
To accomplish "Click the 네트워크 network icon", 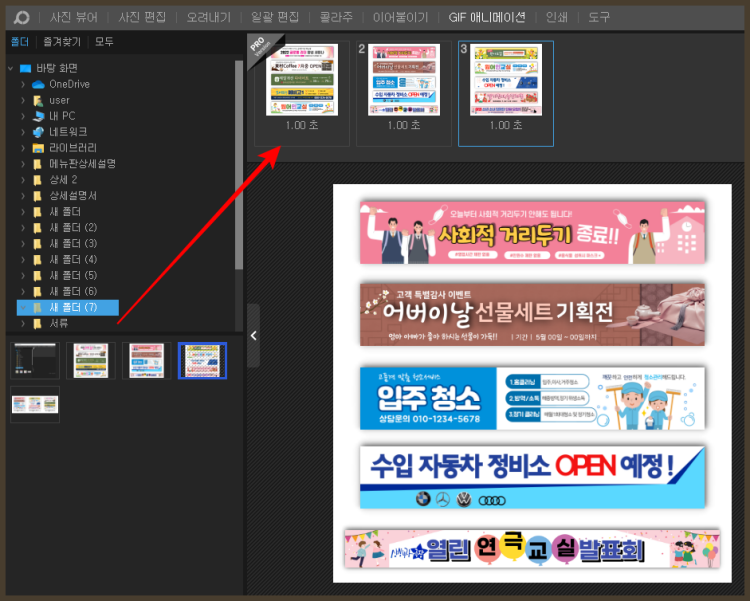I will click(38, 132).
